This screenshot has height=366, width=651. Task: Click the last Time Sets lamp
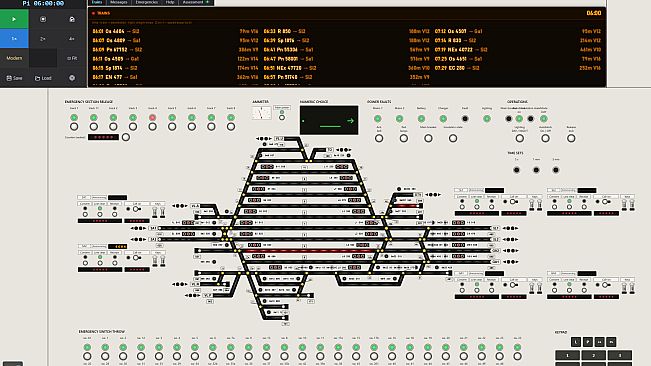point(556,170)
